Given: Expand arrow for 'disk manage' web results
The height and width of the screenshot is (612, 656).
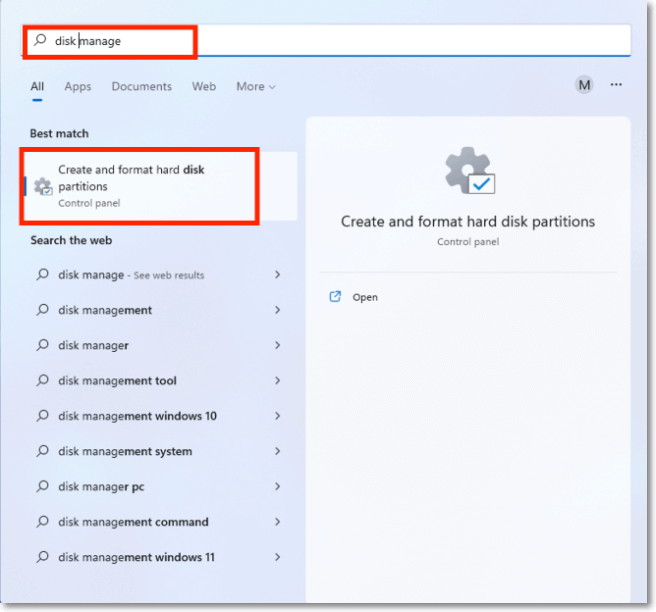Looking at the screenshot, I should point(277,274).
